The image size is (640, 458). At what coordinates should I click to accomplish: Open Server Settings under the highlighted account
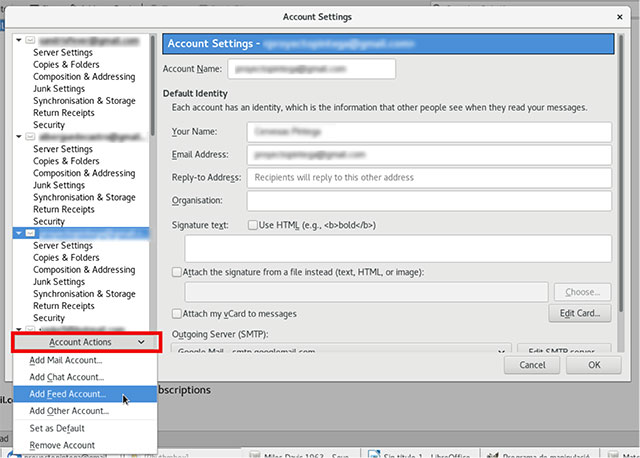click(x=63, y=245)
